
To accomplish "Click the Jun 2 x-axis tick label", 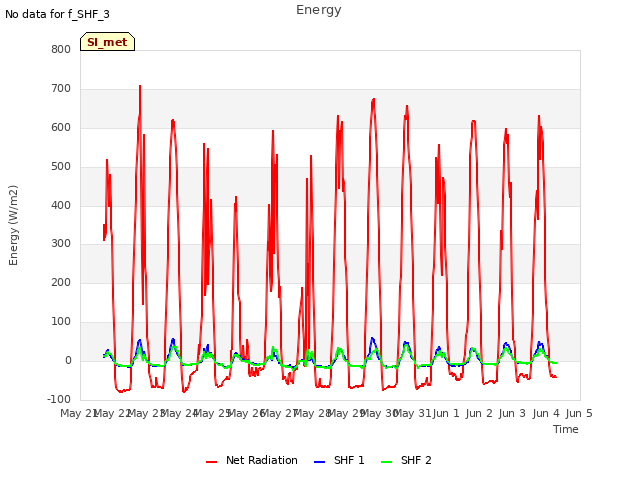I will coord(479,413).
